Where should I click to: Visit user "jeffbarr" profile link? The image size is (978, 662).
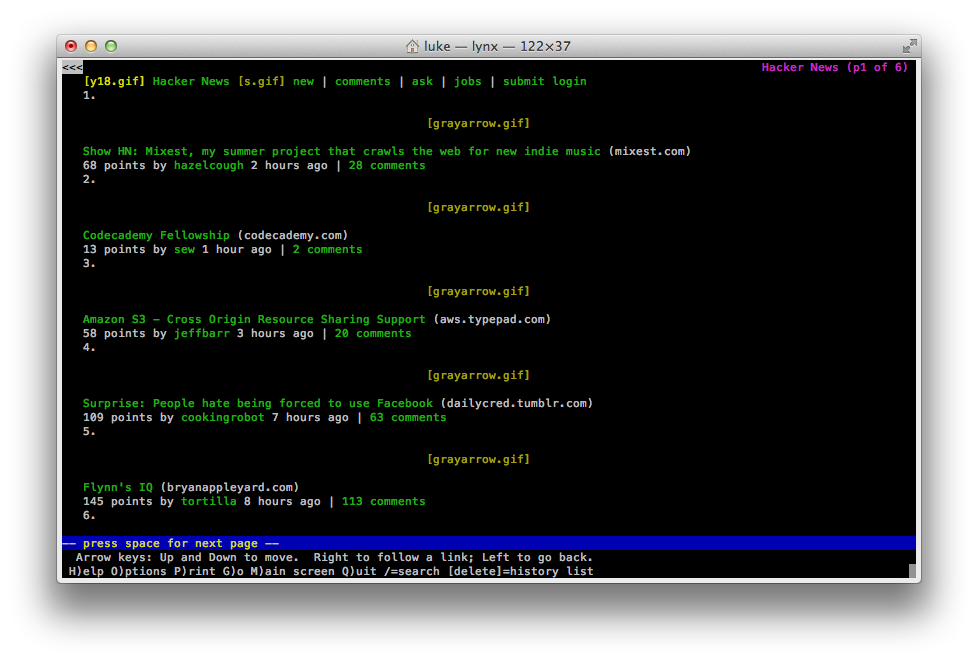coord(201,334)
